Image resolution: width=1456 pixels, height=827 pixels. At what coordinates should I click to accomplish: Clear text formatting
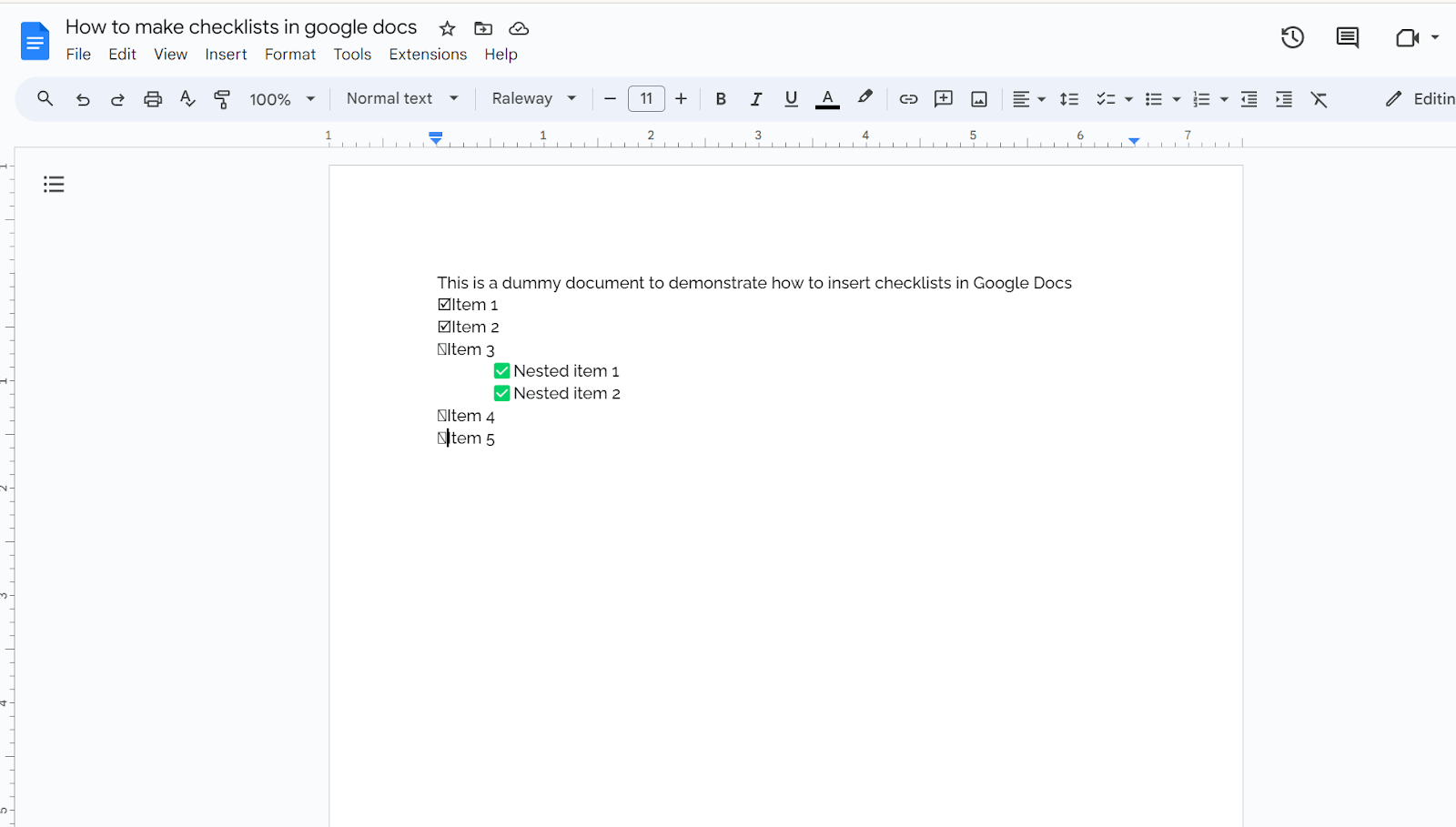pyautogui.click(x=1319, y=98)
